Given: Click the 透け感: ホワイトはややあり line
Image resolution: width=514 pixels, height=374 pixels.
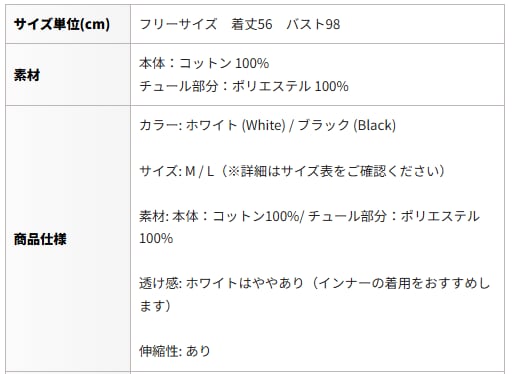Looking at the screenshot, I should tap(221, 284).
